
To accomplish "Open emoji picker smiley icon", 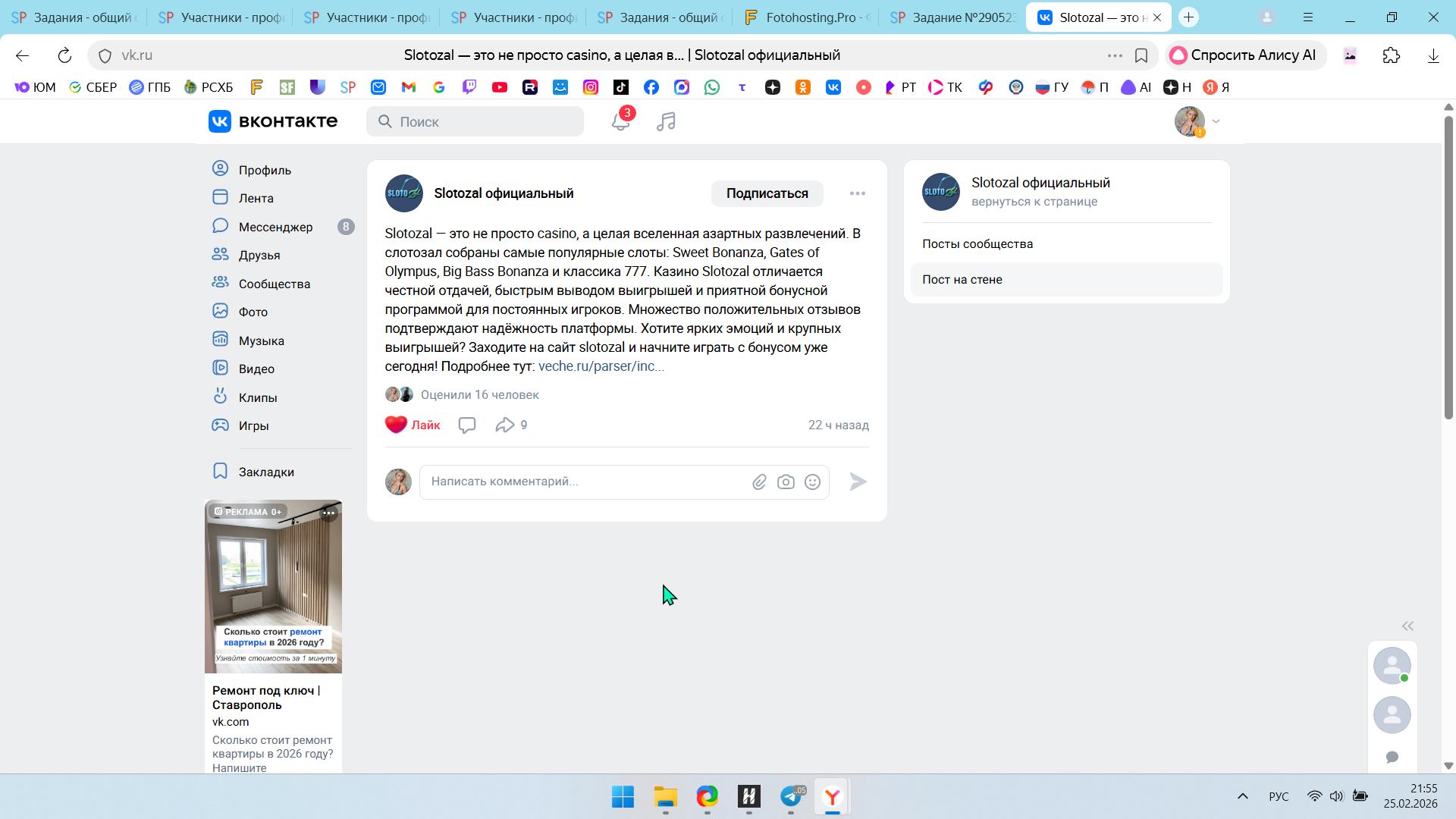I will pyautogui.click(x=812, y=482).
